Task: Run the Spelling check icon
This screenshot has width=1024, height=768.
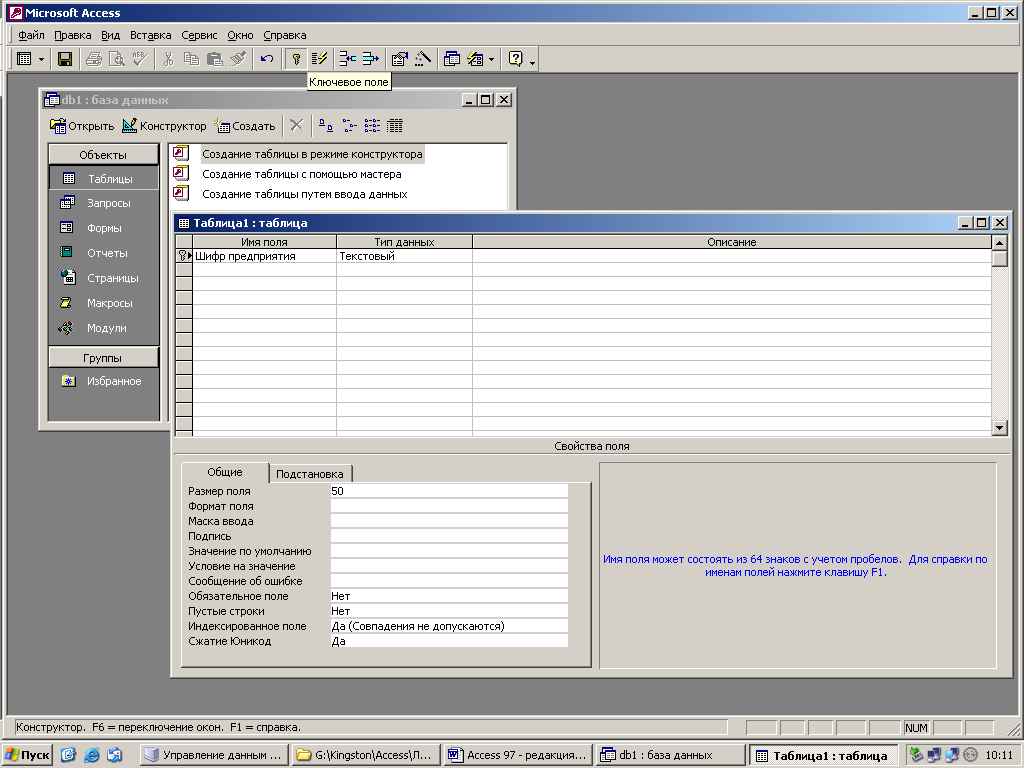Action: point(139,59)
